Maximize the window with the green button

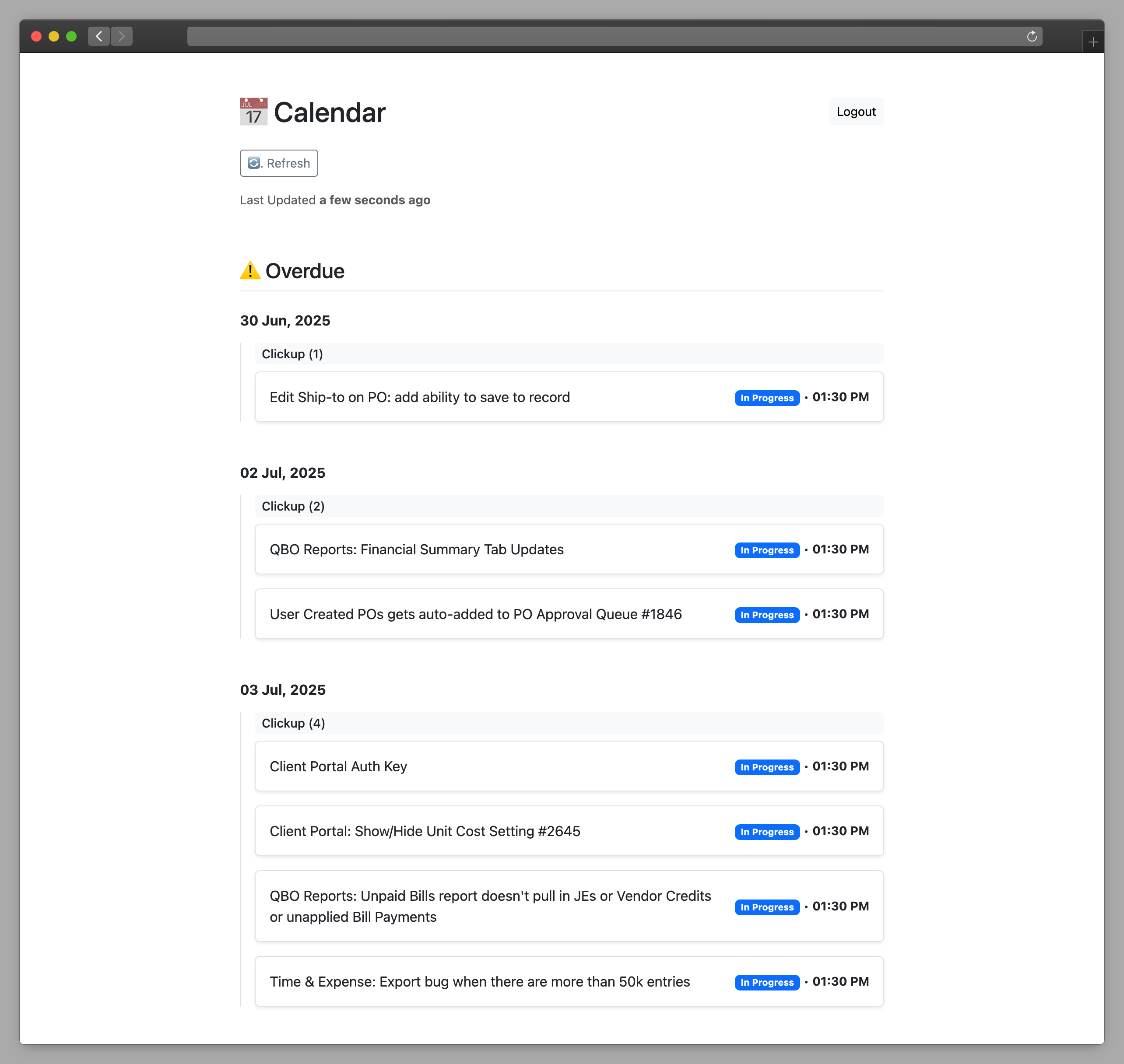(71, 36)
